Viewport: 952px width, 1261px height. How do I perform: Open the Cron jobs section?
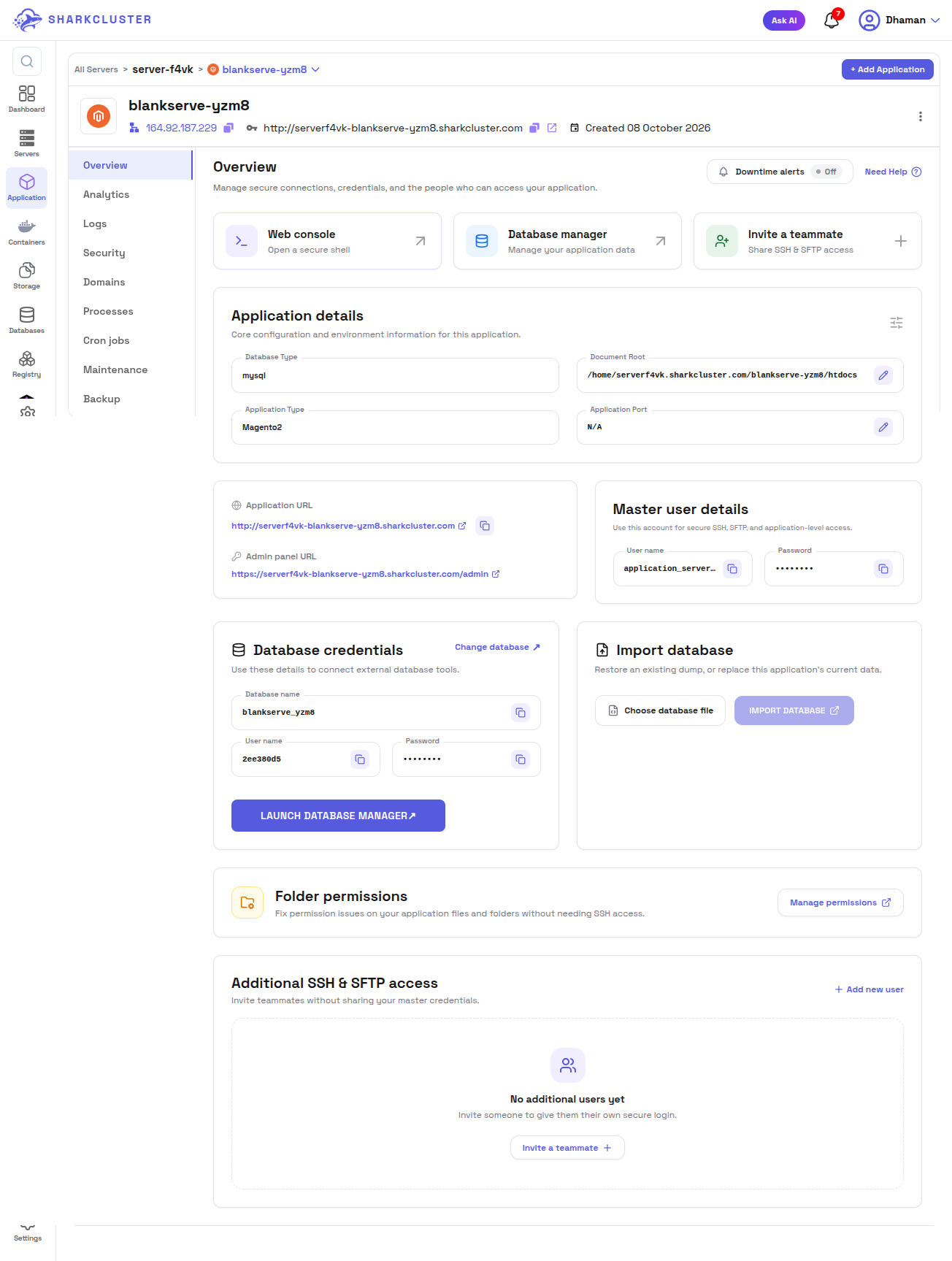click(x=131, y=340)
